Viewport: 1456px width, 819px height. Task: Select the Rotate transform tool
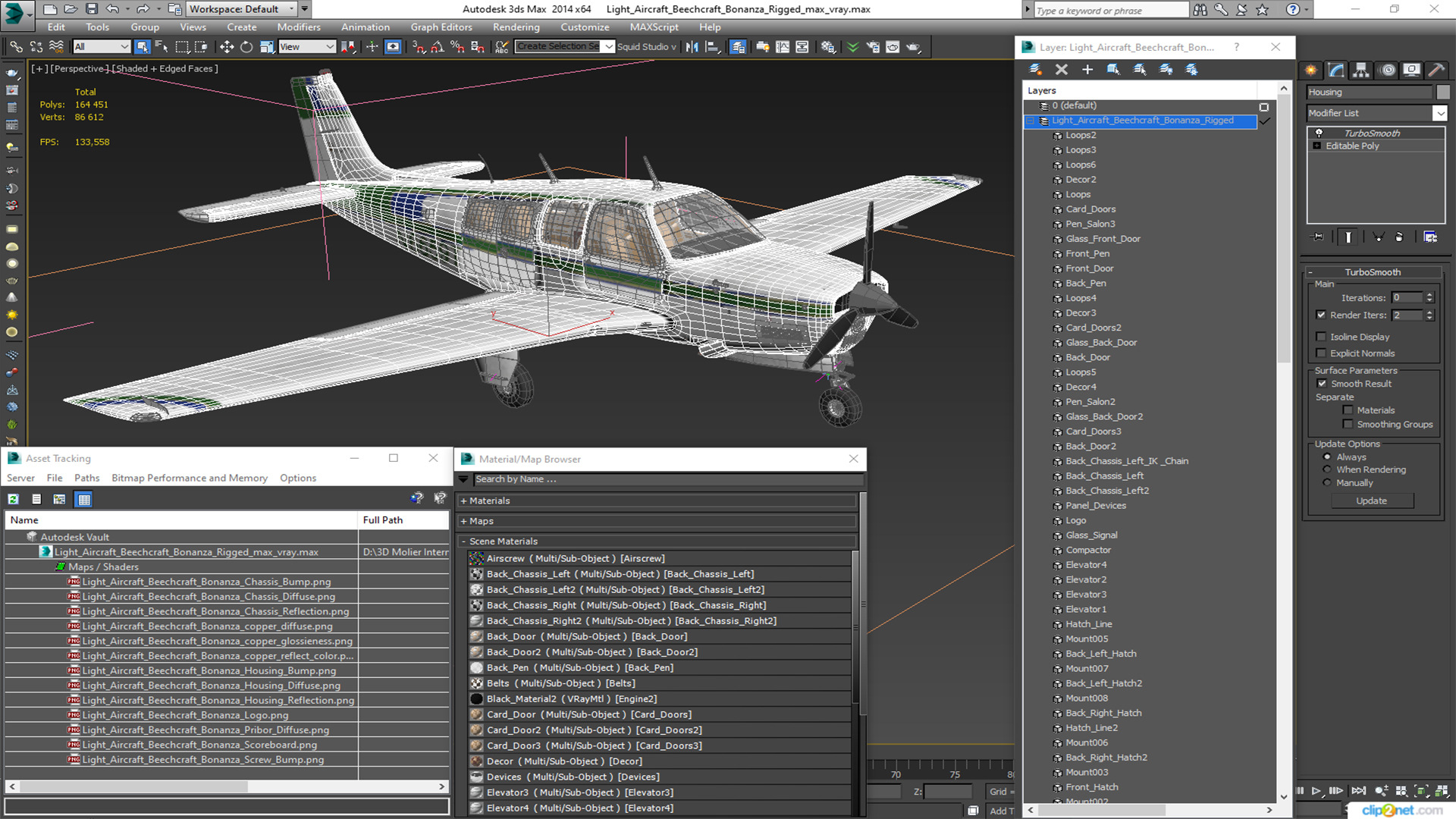click(246, 47)
